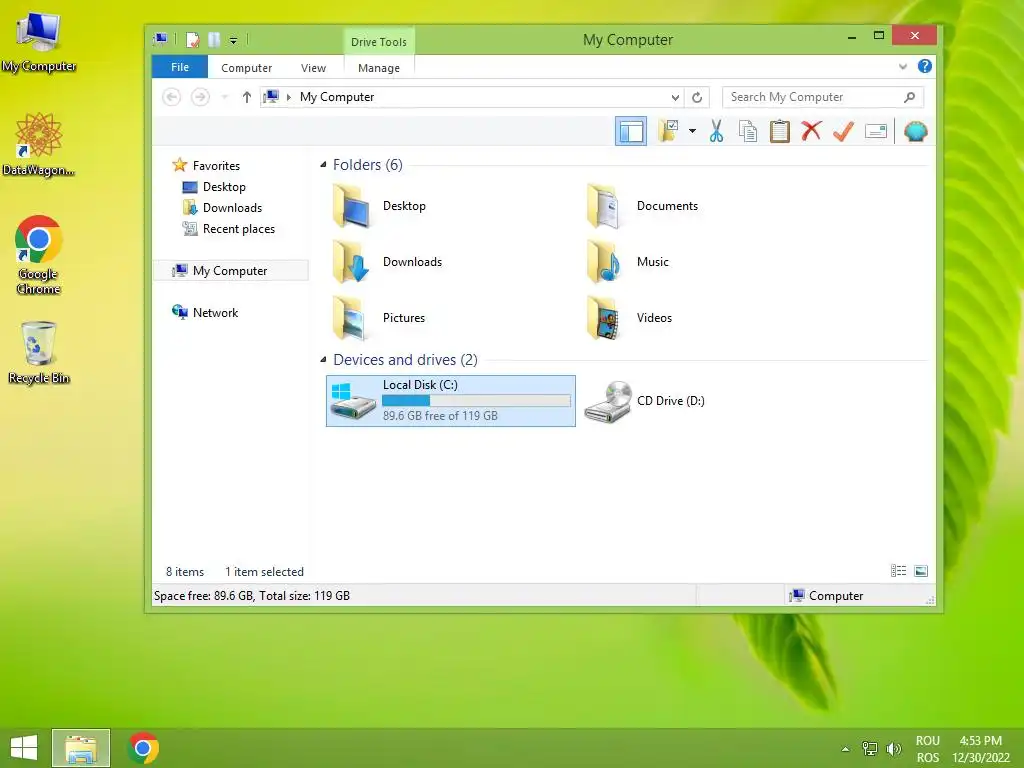
Task: Open the File tab
Action: (x=180, y=67)
